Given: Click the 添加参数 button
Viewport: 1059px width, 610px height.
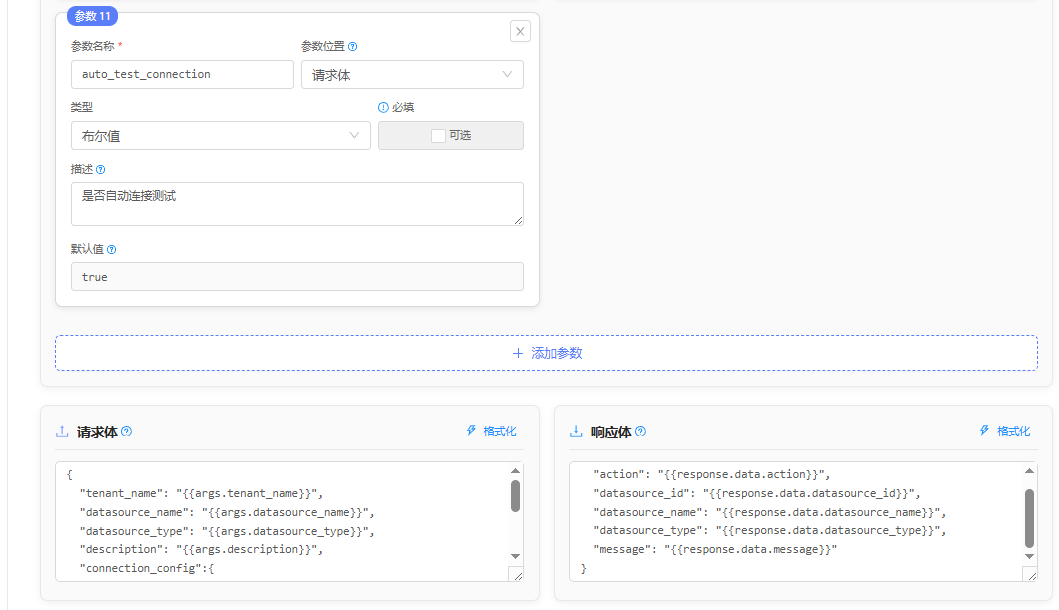Looking at the screenshot, I should (x=546, y=353).
